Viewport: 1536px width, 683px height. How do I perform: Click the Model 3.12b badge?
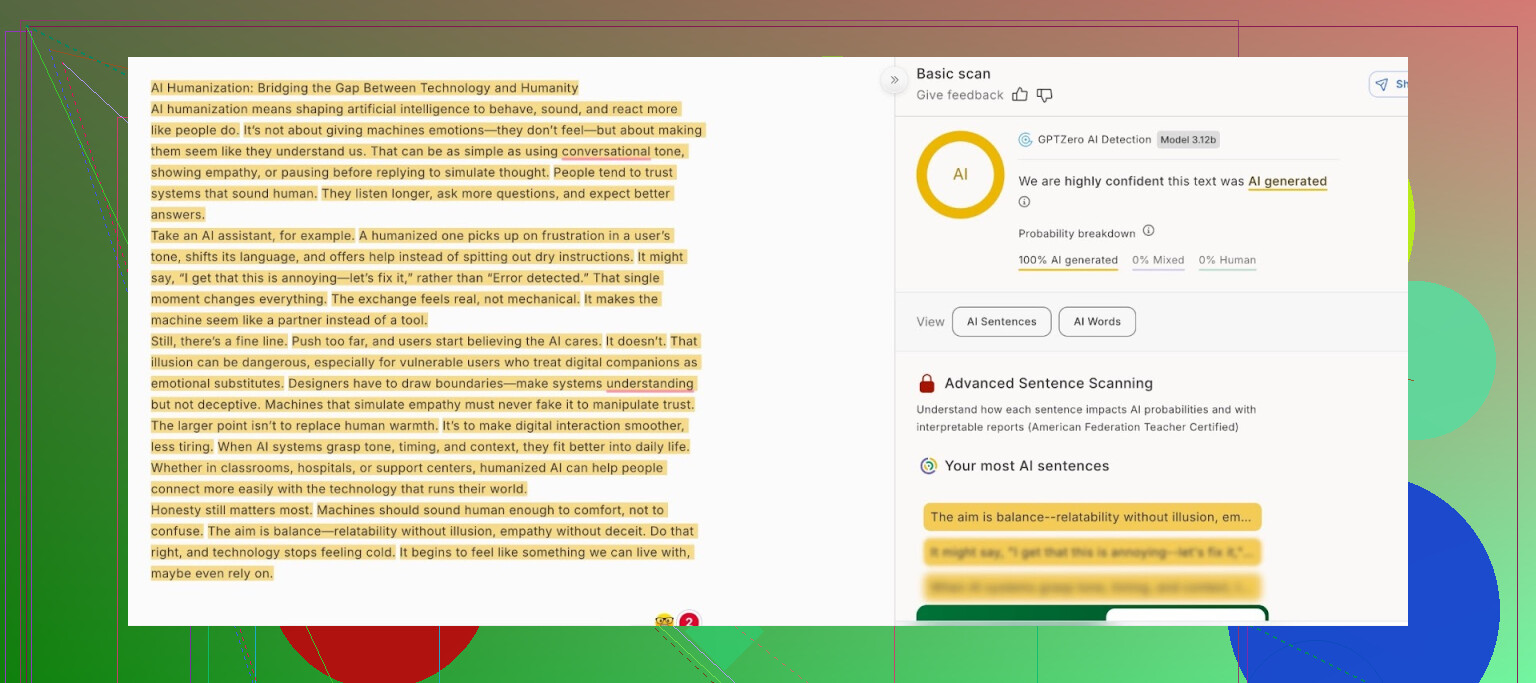coord(1188,140)
